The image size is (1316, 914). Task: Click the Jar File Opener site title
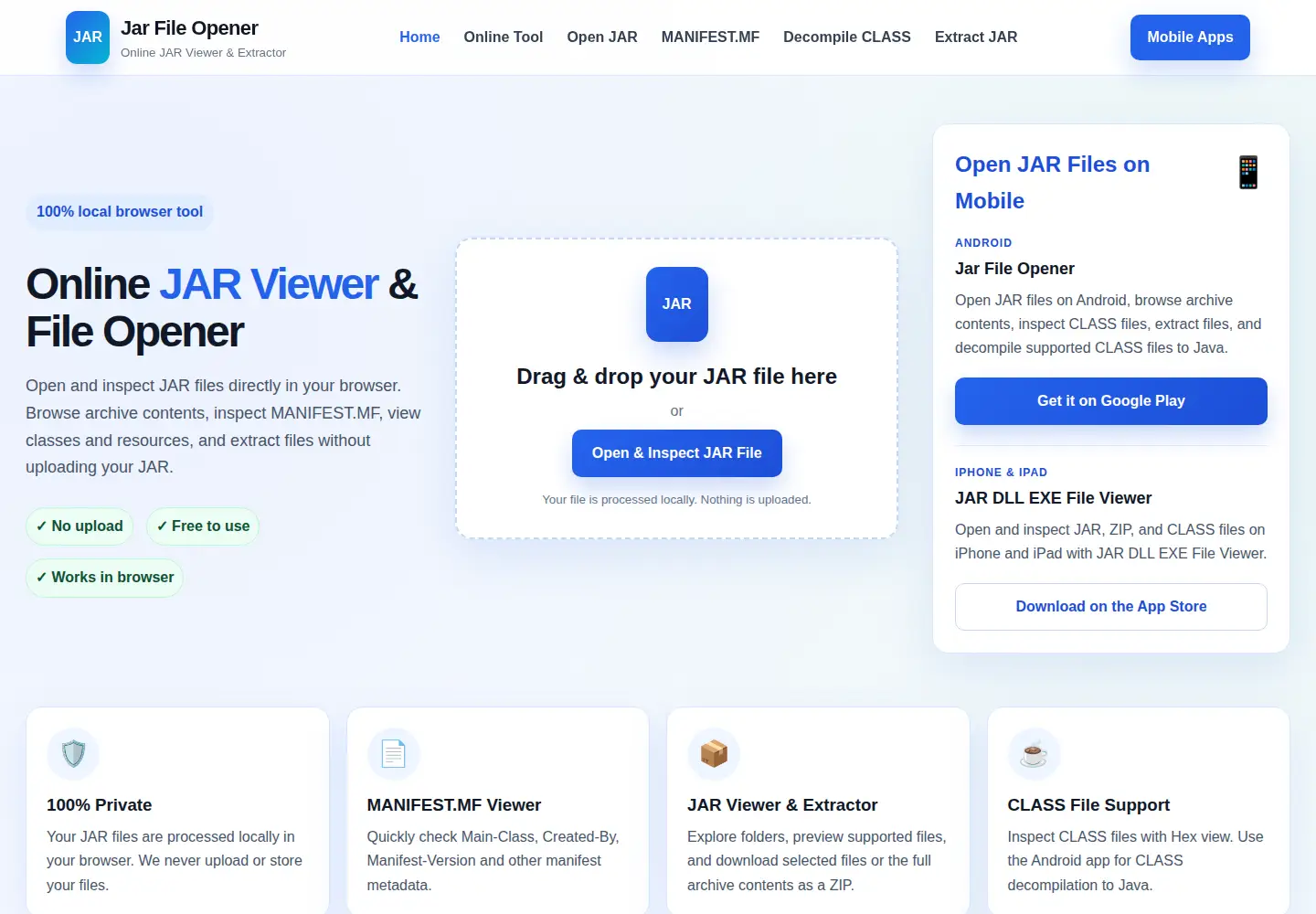pos(189,28)
